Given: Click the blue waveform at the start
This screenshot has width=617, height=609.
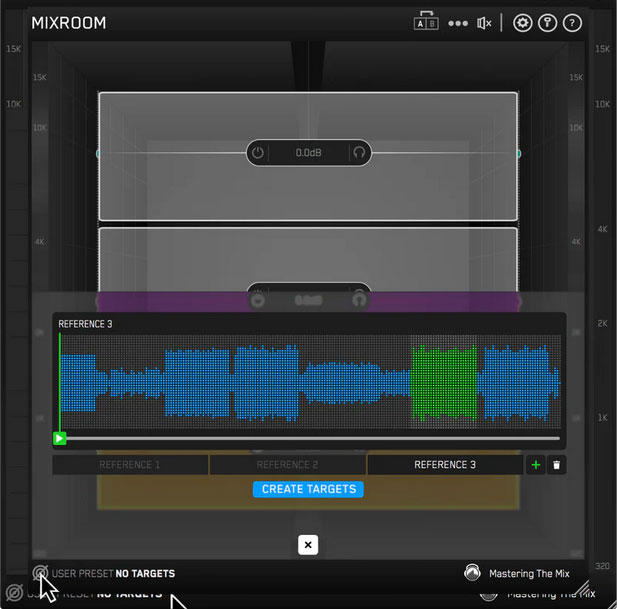Looking at the screenshot, I should point(78,382).
